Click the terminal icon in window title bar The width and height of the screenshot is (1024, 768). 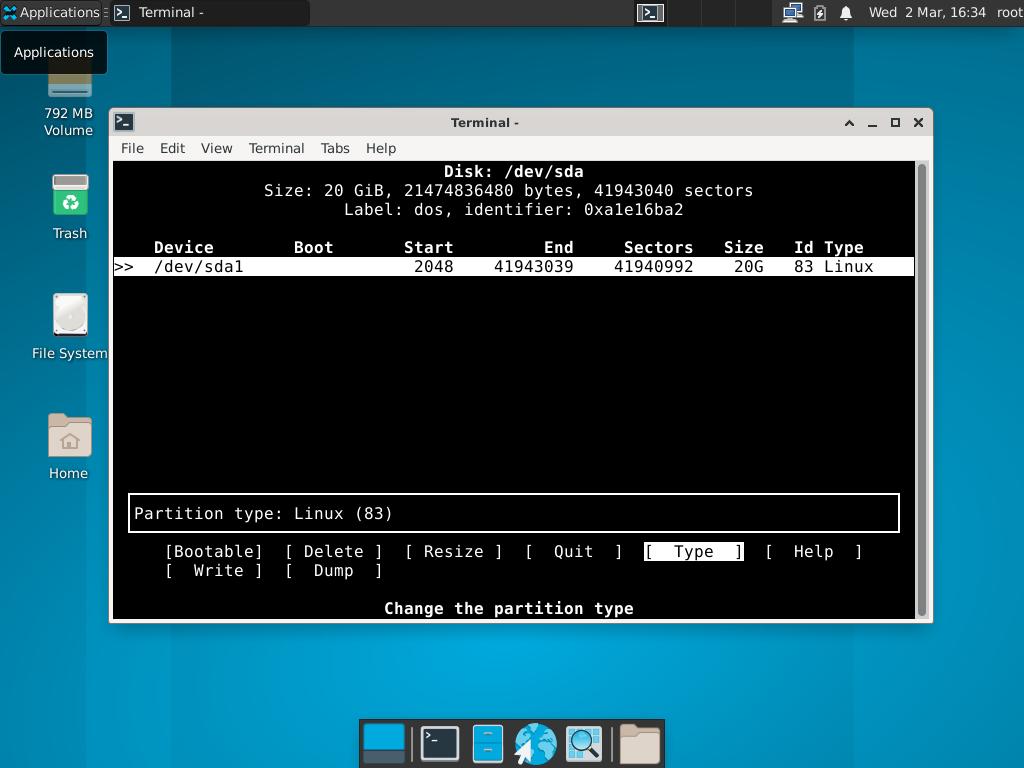tap(124, 122)
